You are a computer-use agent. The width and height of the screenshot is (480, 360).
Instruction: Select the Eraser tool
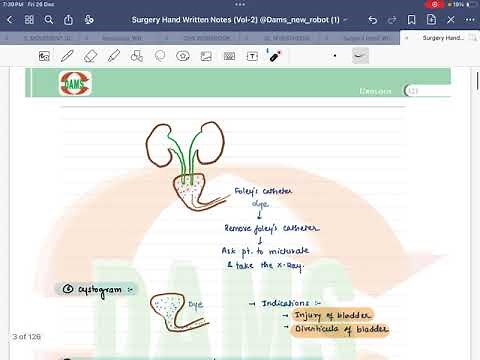pos(90,56)
